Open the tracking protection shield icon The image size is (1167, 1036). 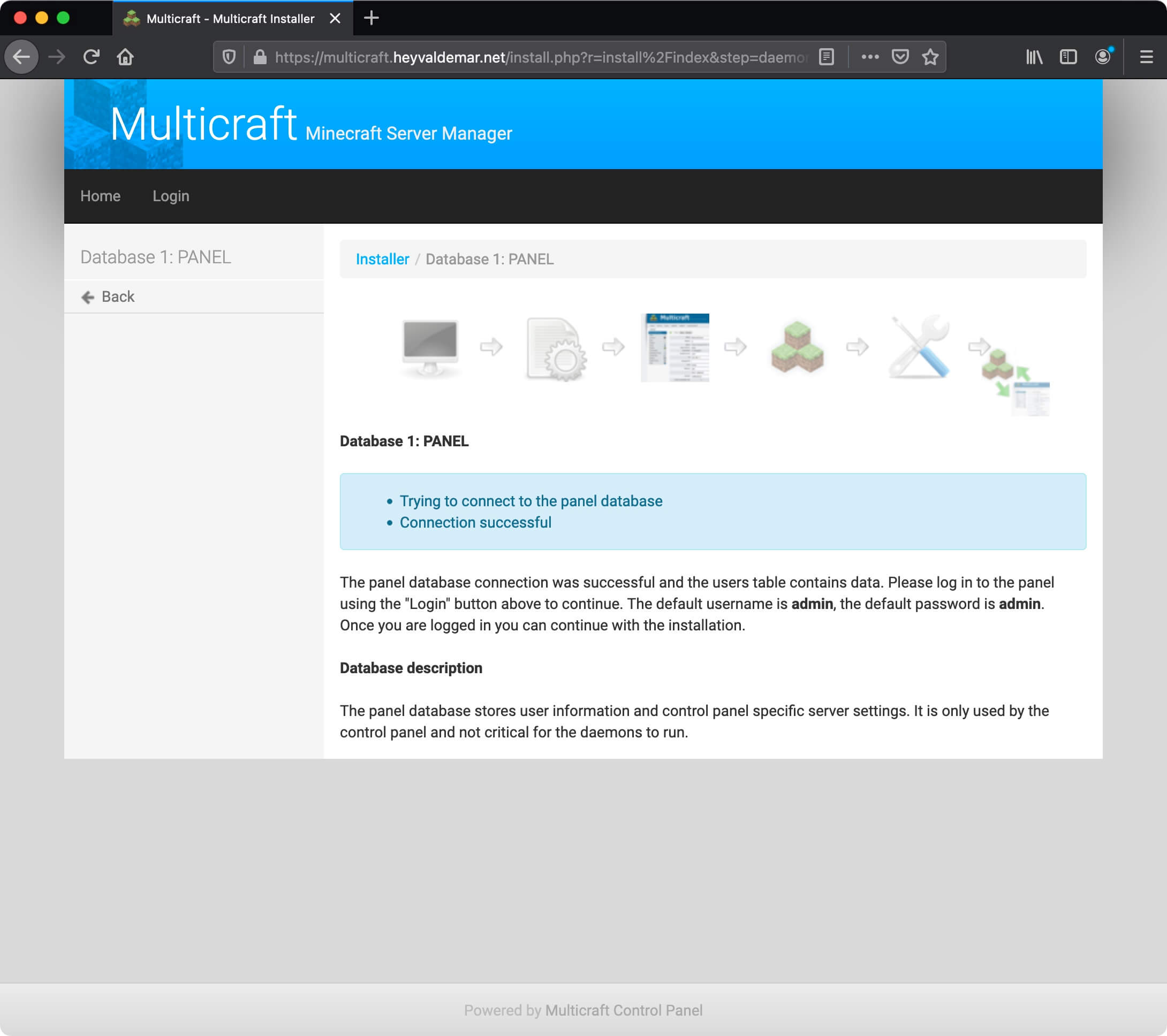click(x=229, y=57)
